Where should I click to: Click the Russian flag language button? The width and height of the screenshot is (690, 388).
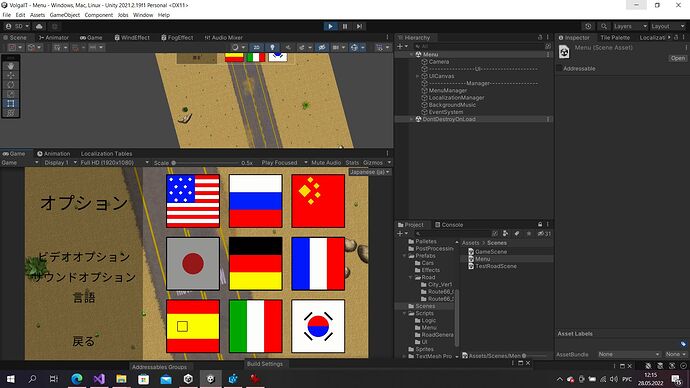click(x=255, y=201)
